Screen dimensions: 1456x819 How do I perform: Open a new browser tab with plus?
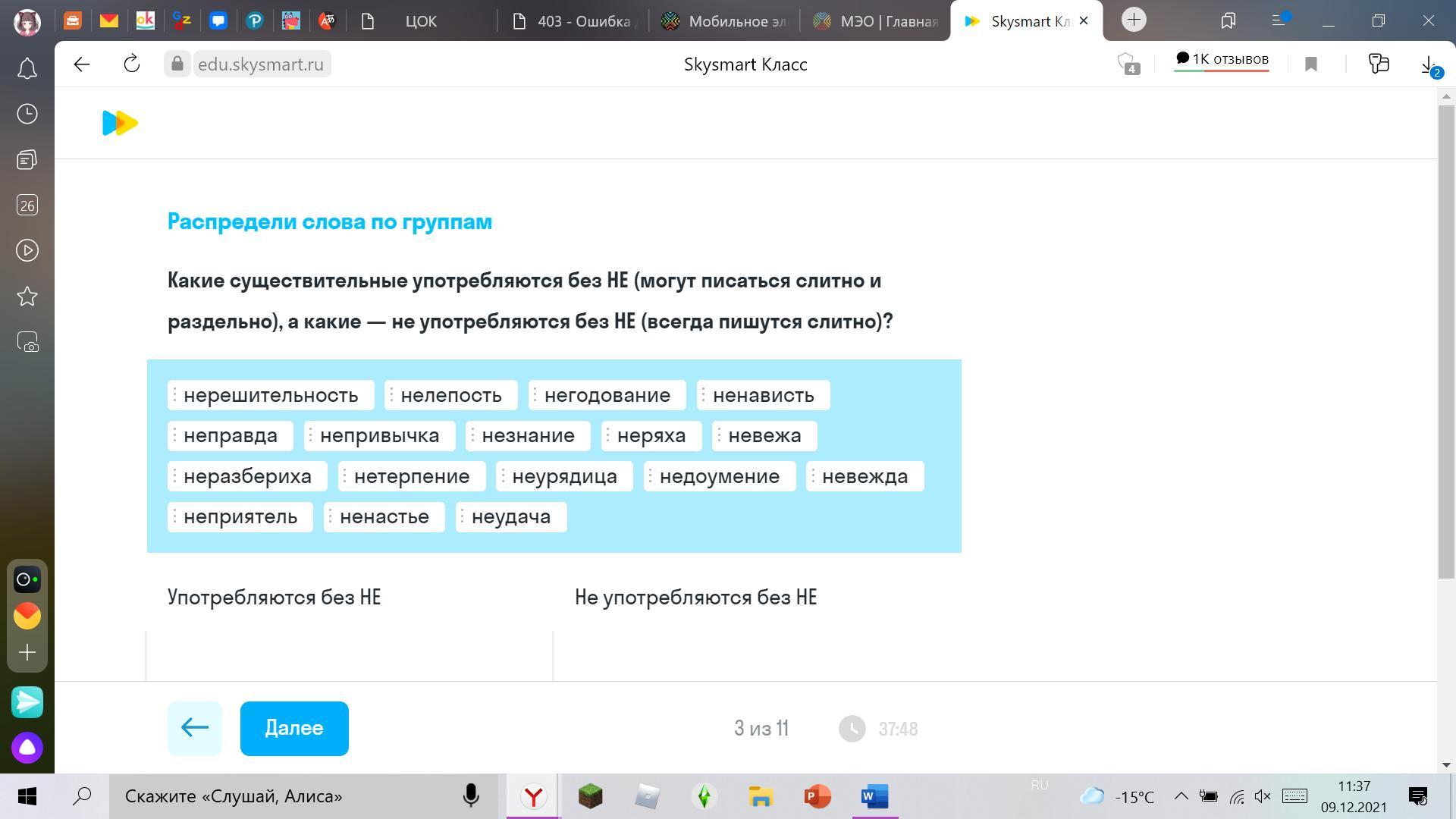coord(1134,20)
